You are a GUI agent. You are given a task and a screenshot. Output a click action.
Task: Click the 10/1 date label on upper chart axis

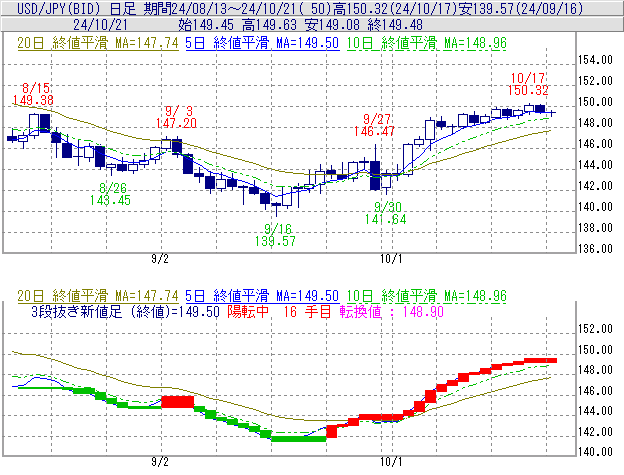[x=391, y=258]
